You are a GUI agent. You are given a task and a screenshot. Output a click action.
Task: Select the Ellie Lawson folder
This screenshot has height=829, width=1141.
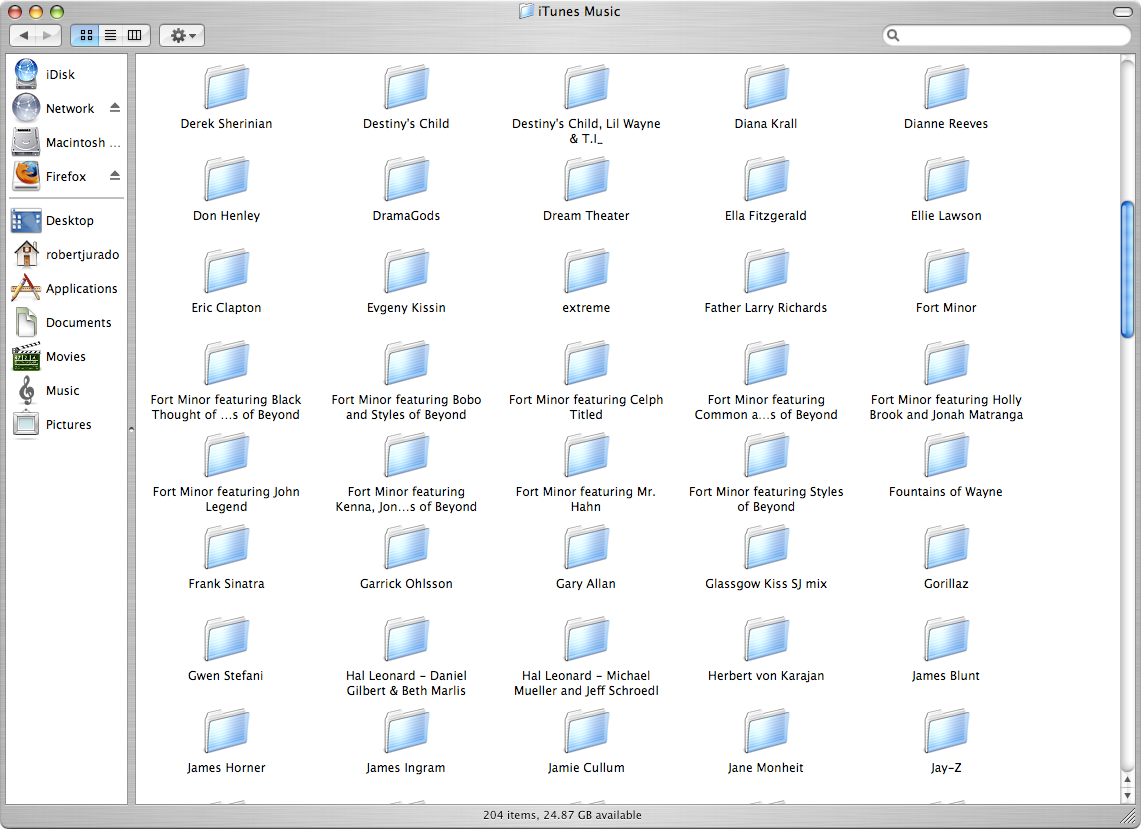pos(946,190)
